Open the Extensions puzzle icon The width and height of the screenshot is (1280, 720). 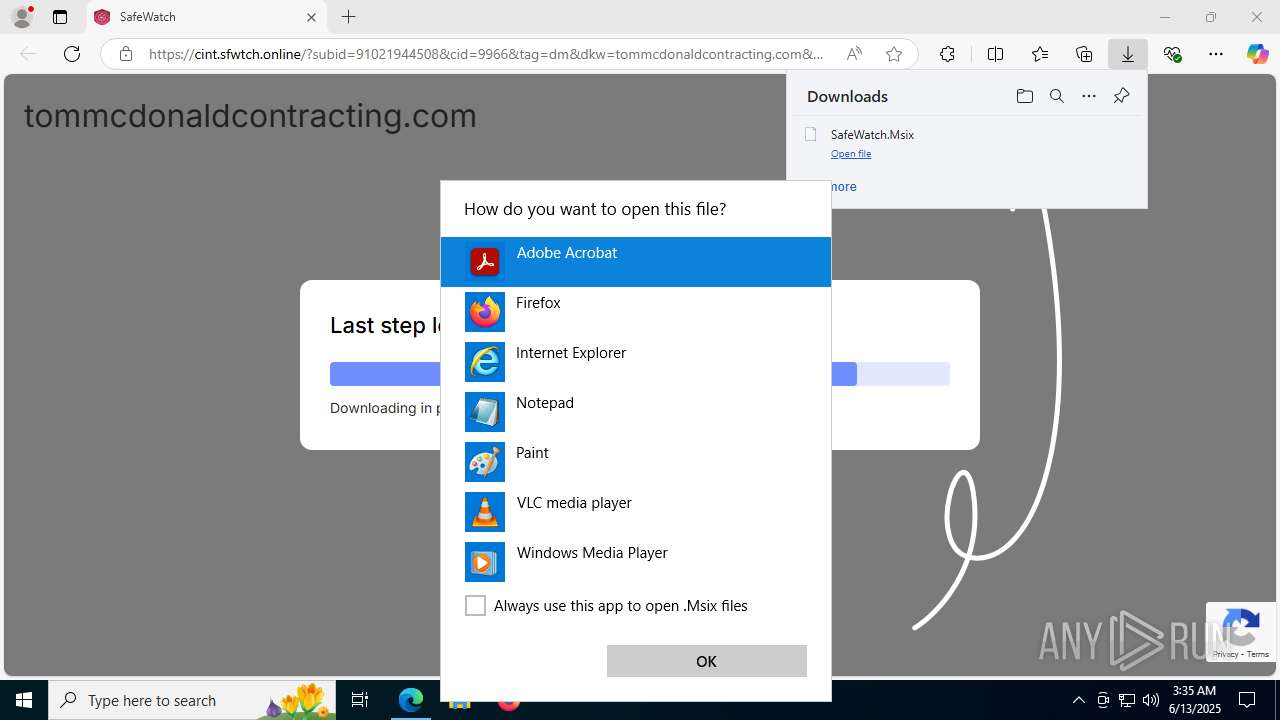947,54
